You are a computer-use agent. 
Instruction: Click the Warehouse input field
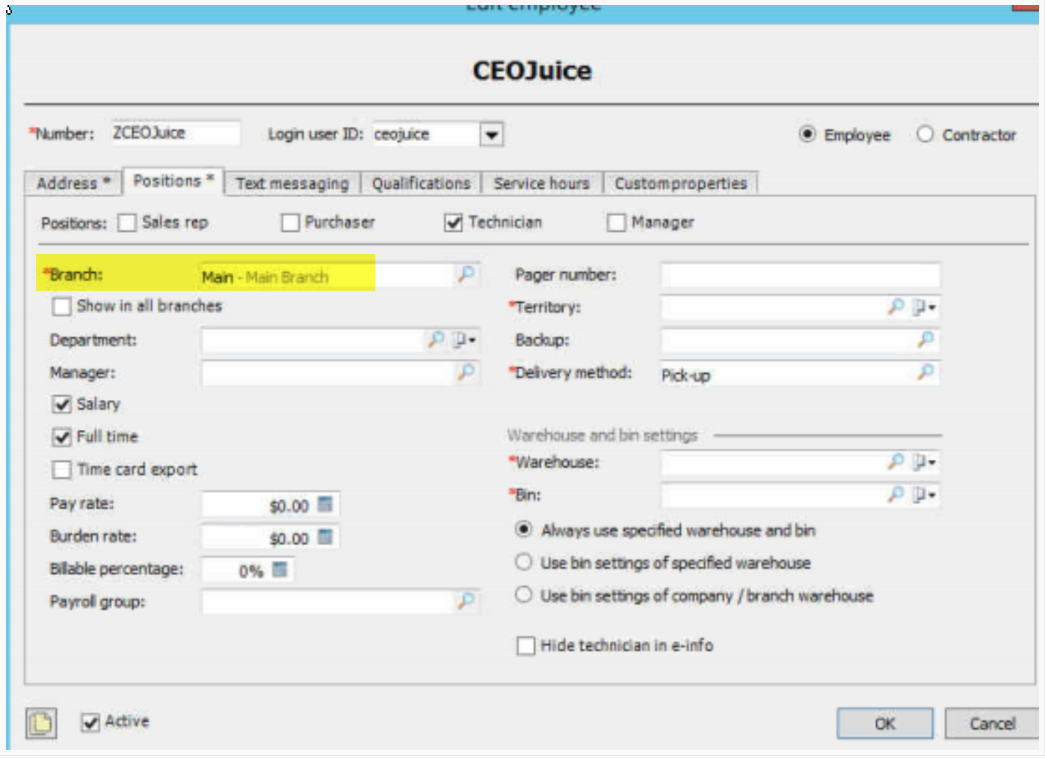click(x=773, y=462)
